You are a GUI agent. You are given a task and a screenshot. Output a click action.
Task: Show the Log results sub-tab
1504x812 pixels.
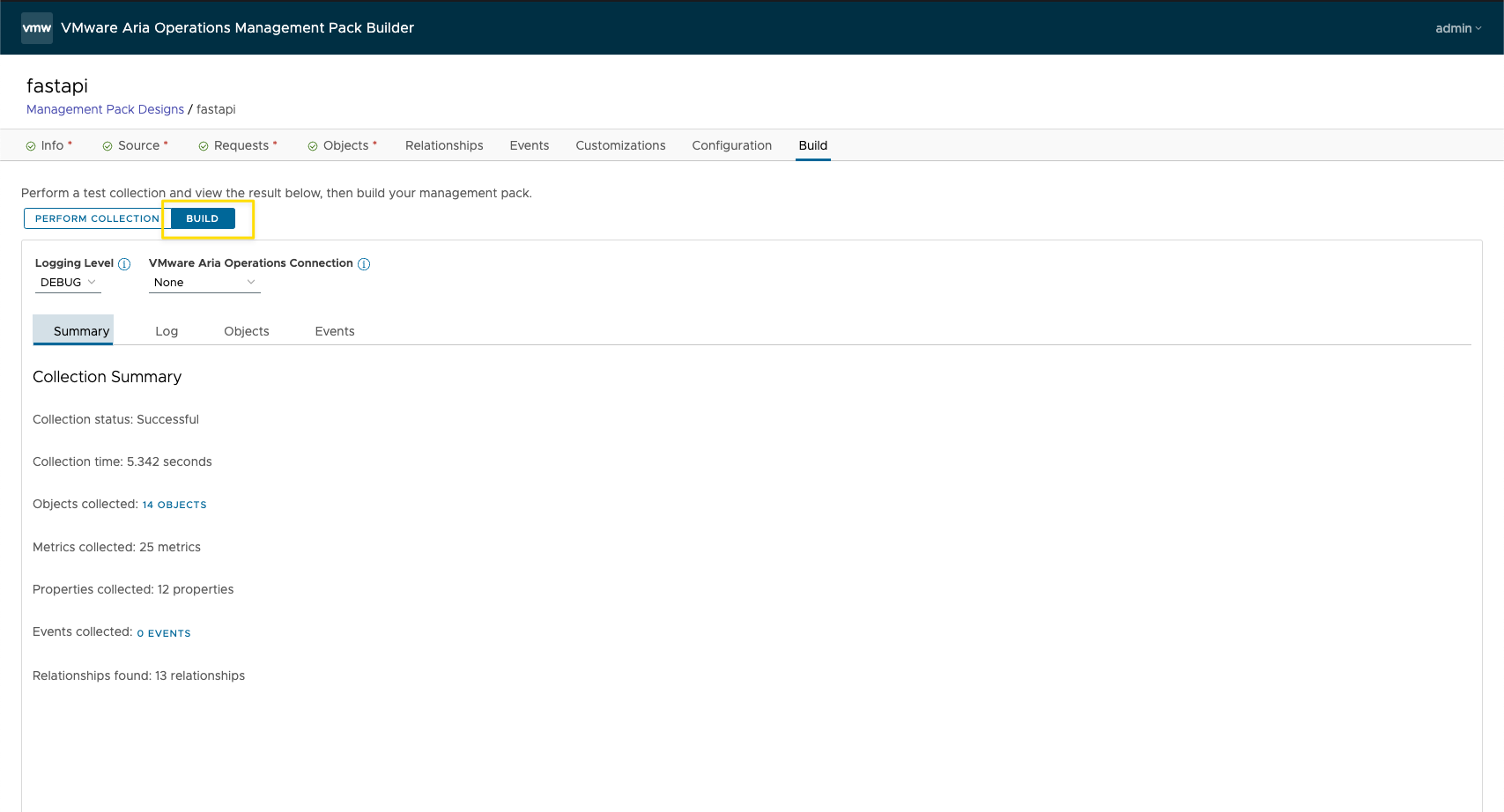167,331
